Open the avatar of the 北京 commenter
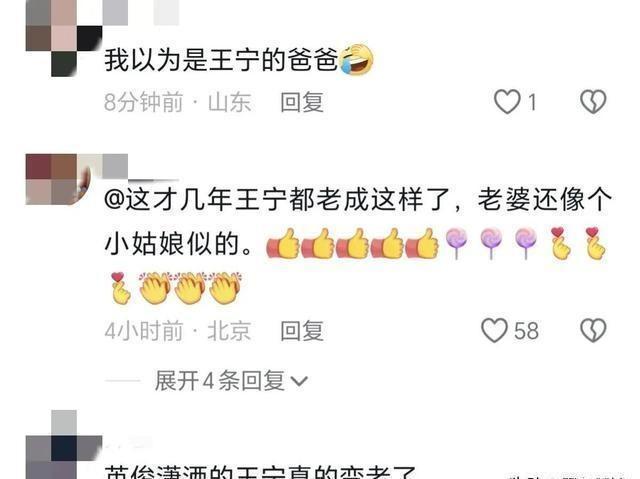The image size is (640, 479). point(58,179)
